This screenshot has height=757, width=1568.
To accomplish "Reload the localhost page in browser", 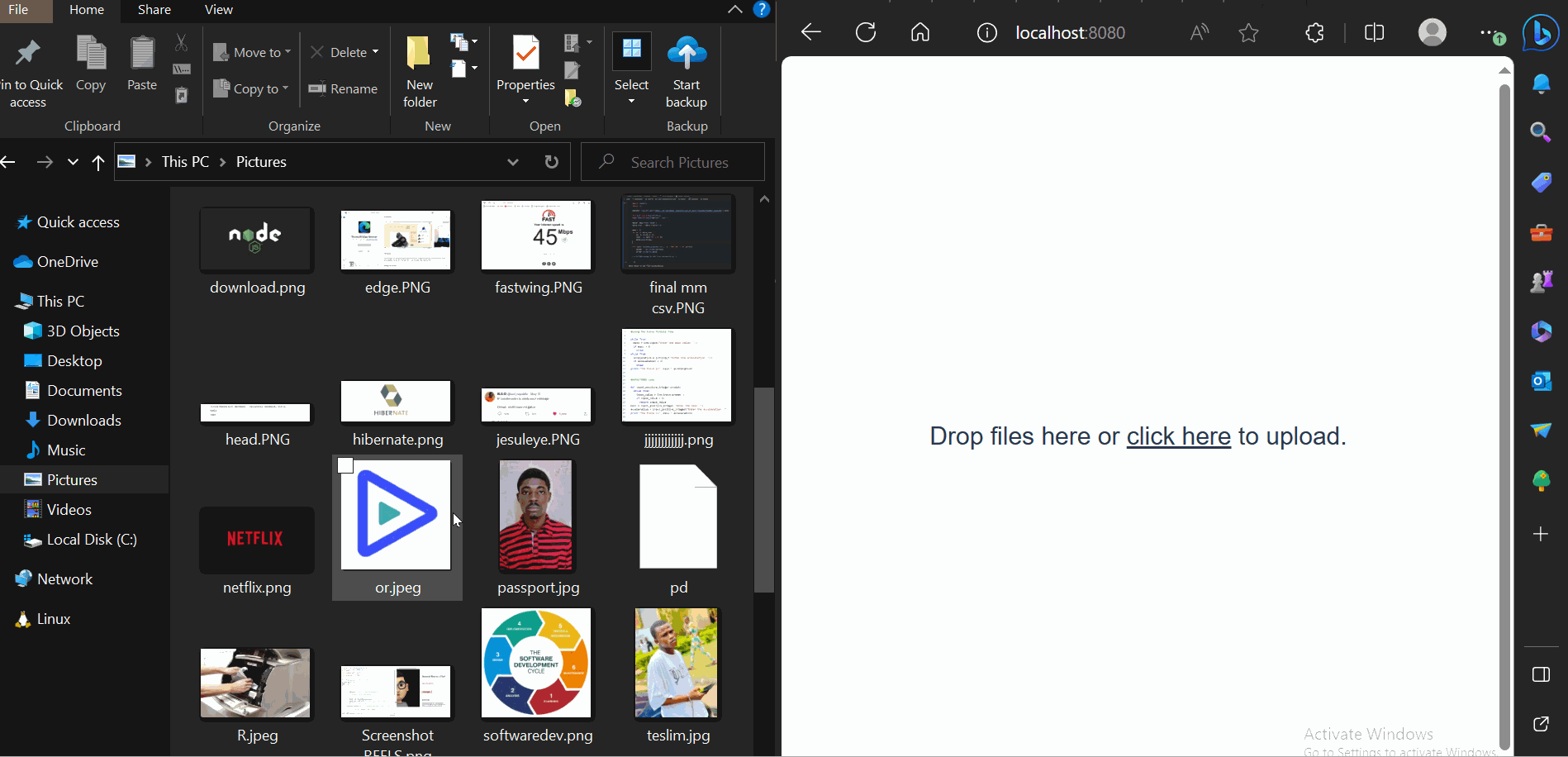I will 866,32.
